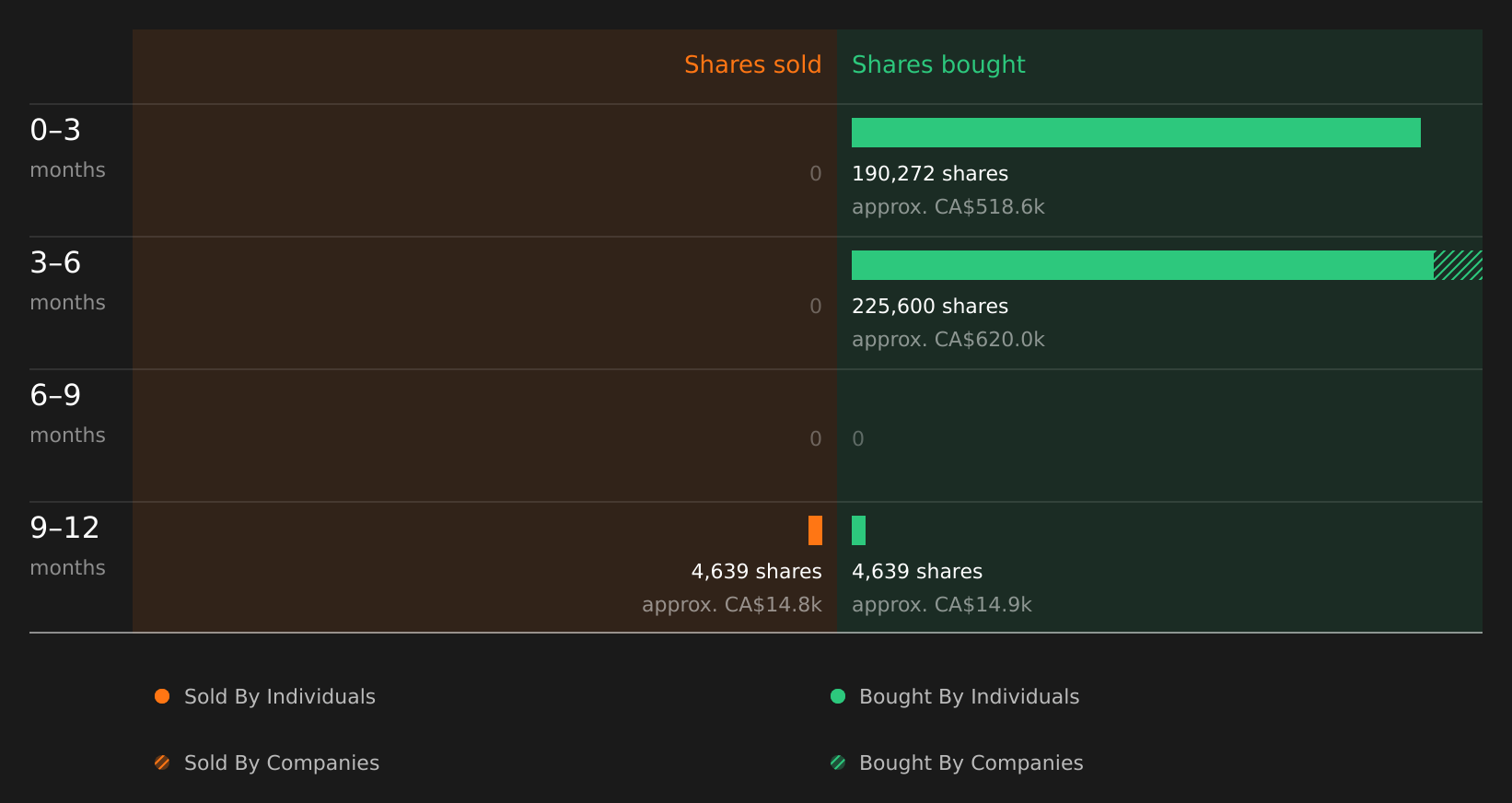Screen dimensions: 1512x803
Task: Click the approx. CA$14.8k text
Action: tap(732, 605)
